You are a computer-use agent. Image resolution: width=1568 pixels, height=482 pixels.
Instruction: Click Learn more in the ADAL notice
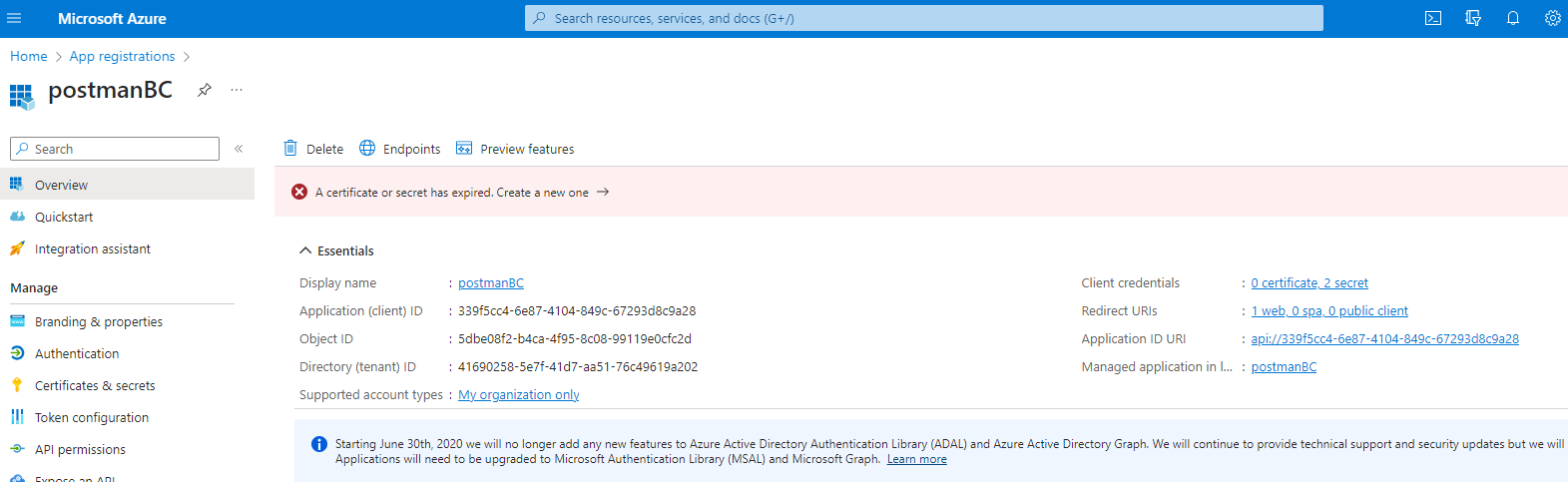917,459
